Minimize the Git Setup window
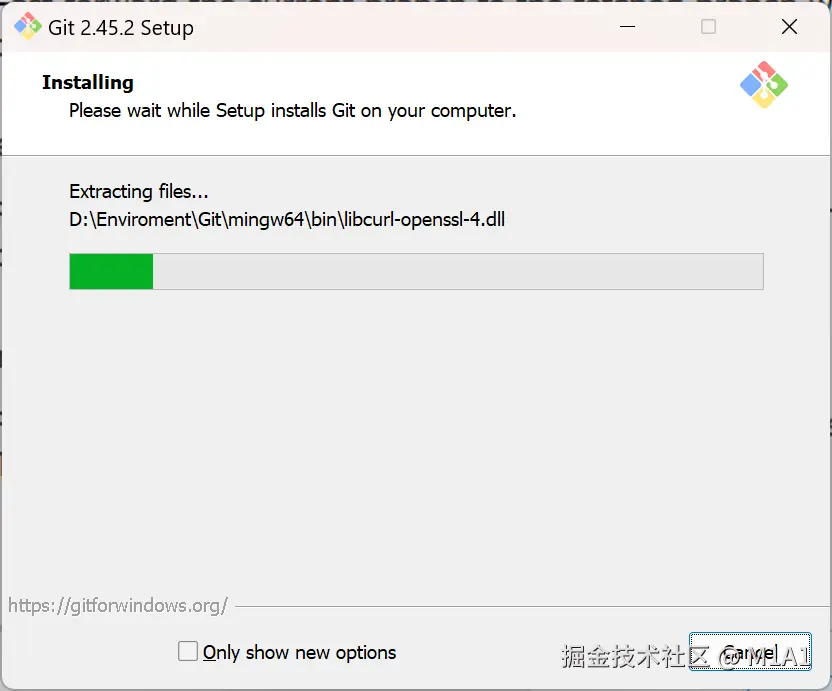This screenshot has width=832, height=691. (x=627, y=27)
